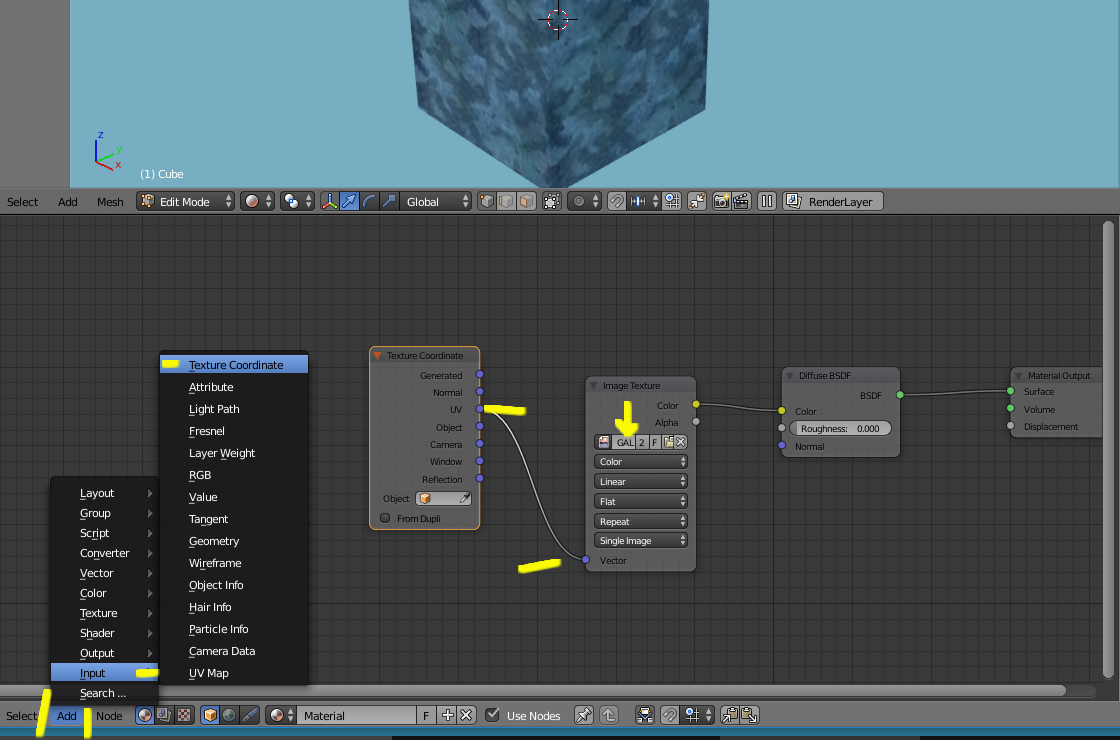Viewport: 1120px width, 740px height.
Task: Click the browse image icon in the Image Texture node
Action: [x=603, y=442]
